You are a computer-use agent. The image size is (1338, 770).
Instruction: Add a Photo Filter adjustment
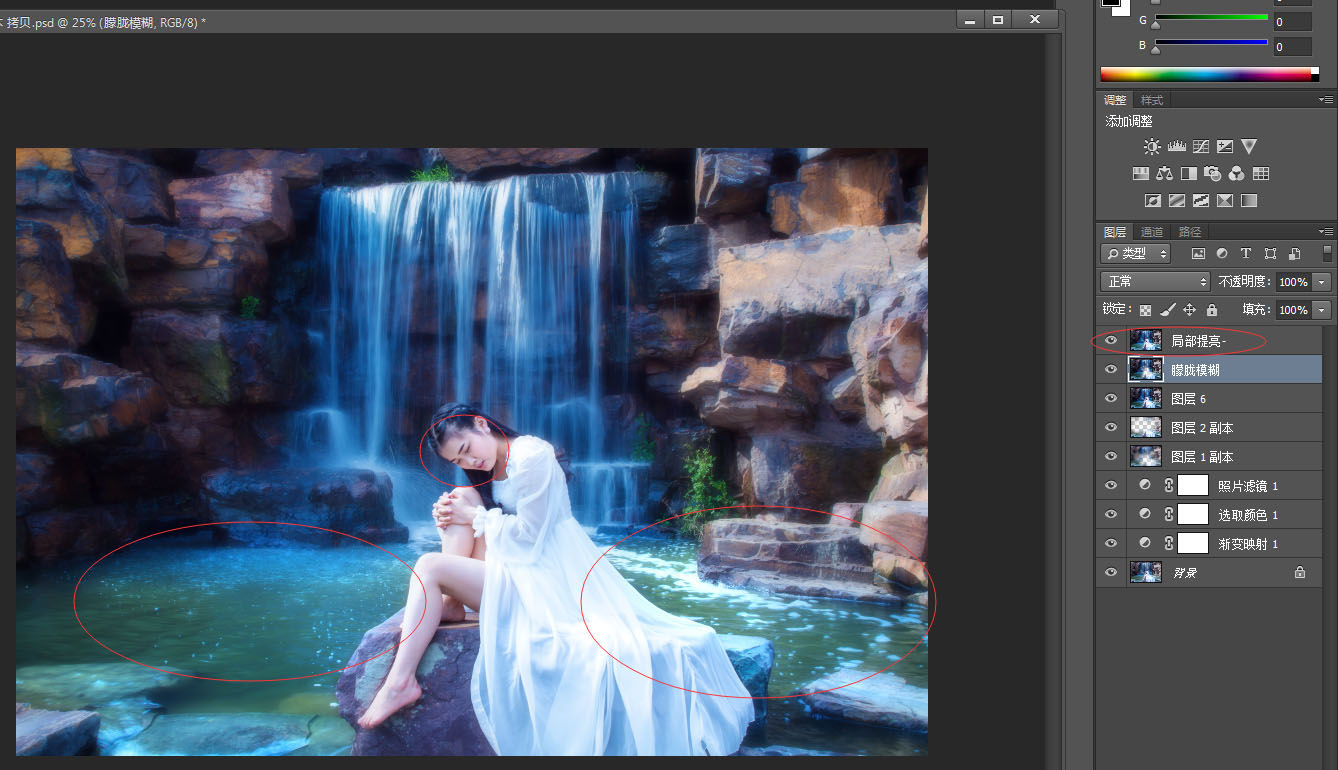[x=1213, y=174]
